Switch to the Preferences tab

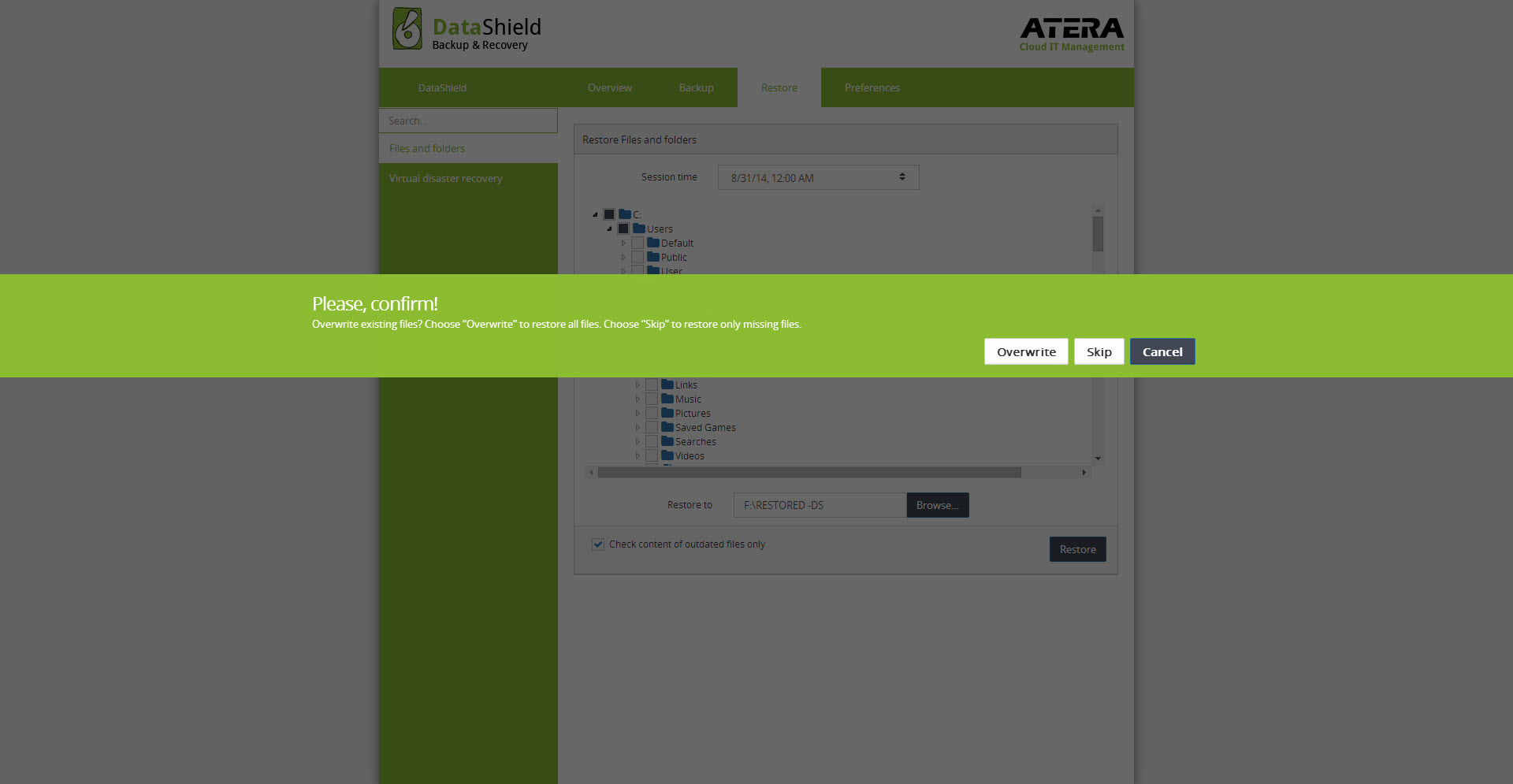pos(872,87)
